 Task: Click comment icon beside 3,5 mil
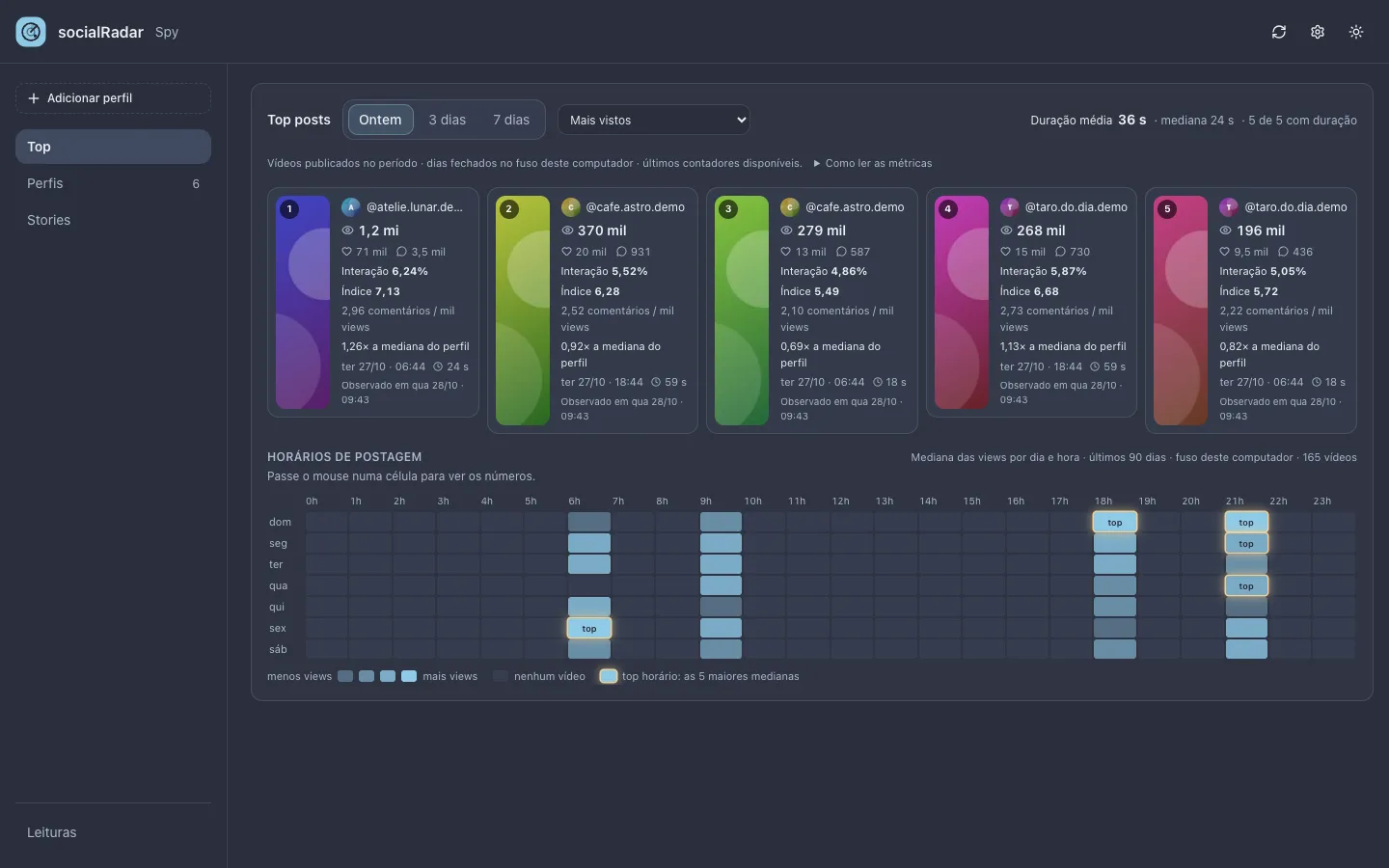click(402, 252)
